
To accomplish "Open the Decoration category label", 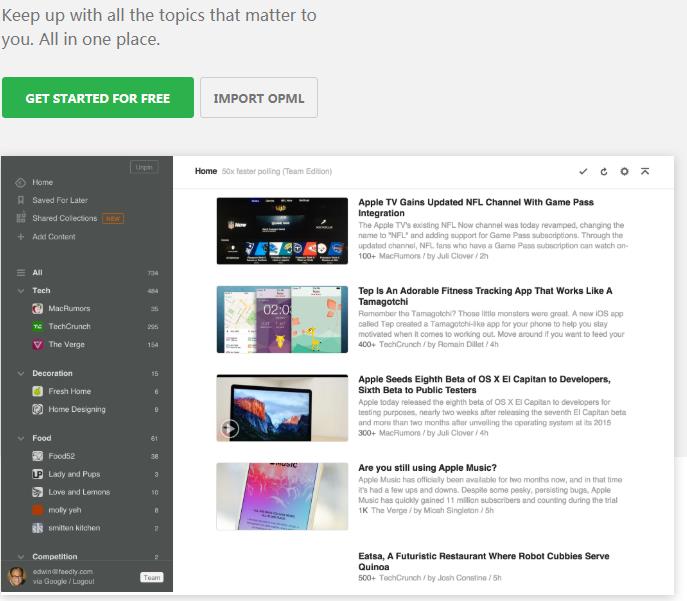I will tap(52, 373).
